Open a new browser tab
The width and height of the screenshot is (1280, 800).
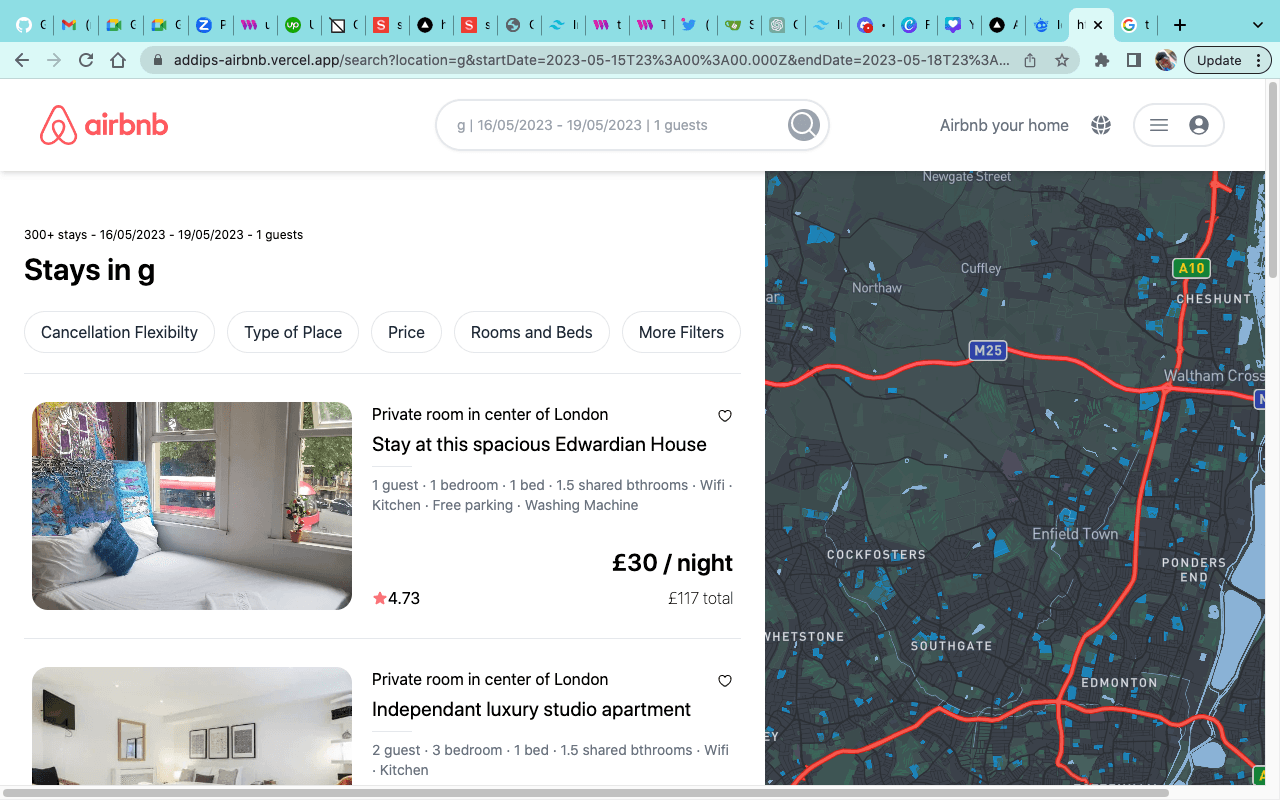click(x=1180, y=25)
